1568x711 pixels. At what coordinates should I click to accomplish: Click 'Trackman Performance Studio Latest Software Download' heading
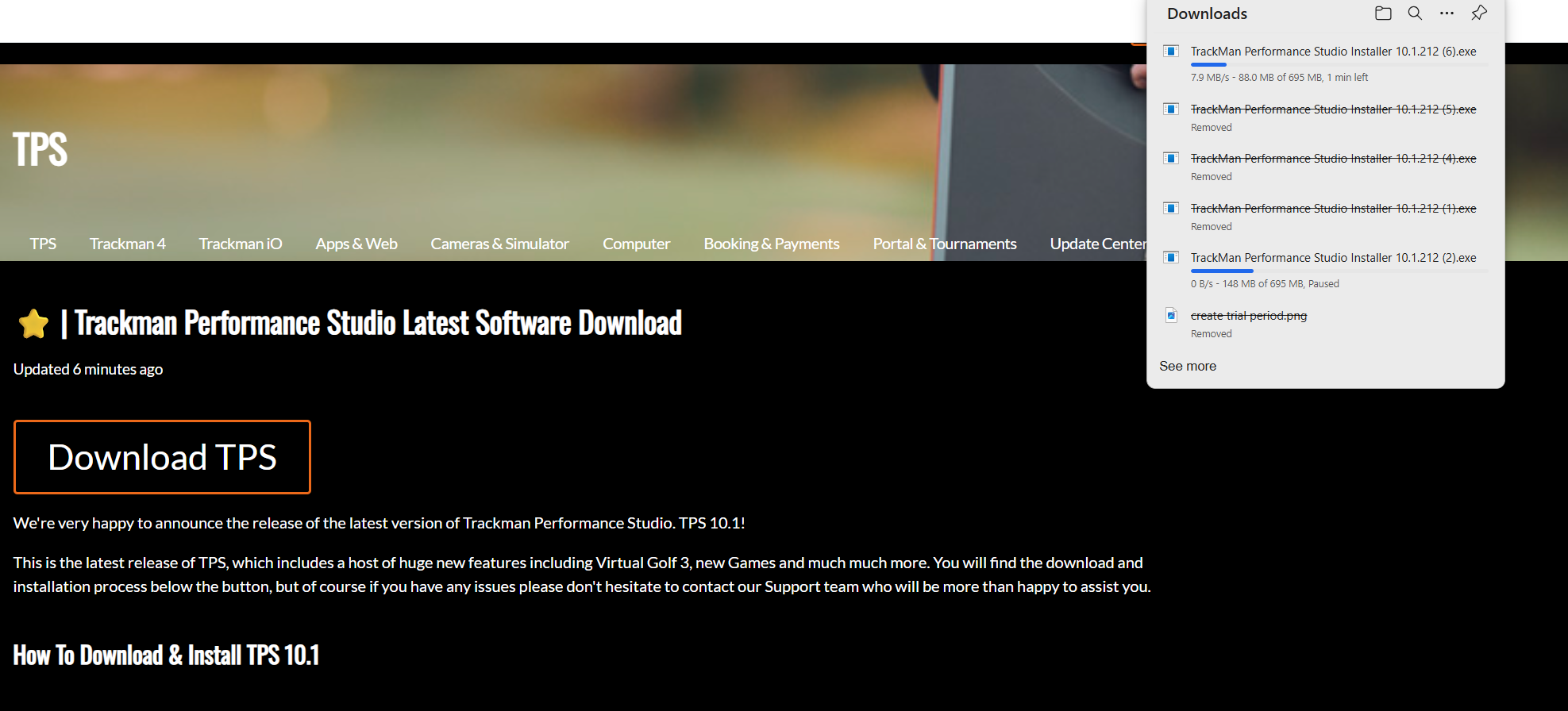379,323
